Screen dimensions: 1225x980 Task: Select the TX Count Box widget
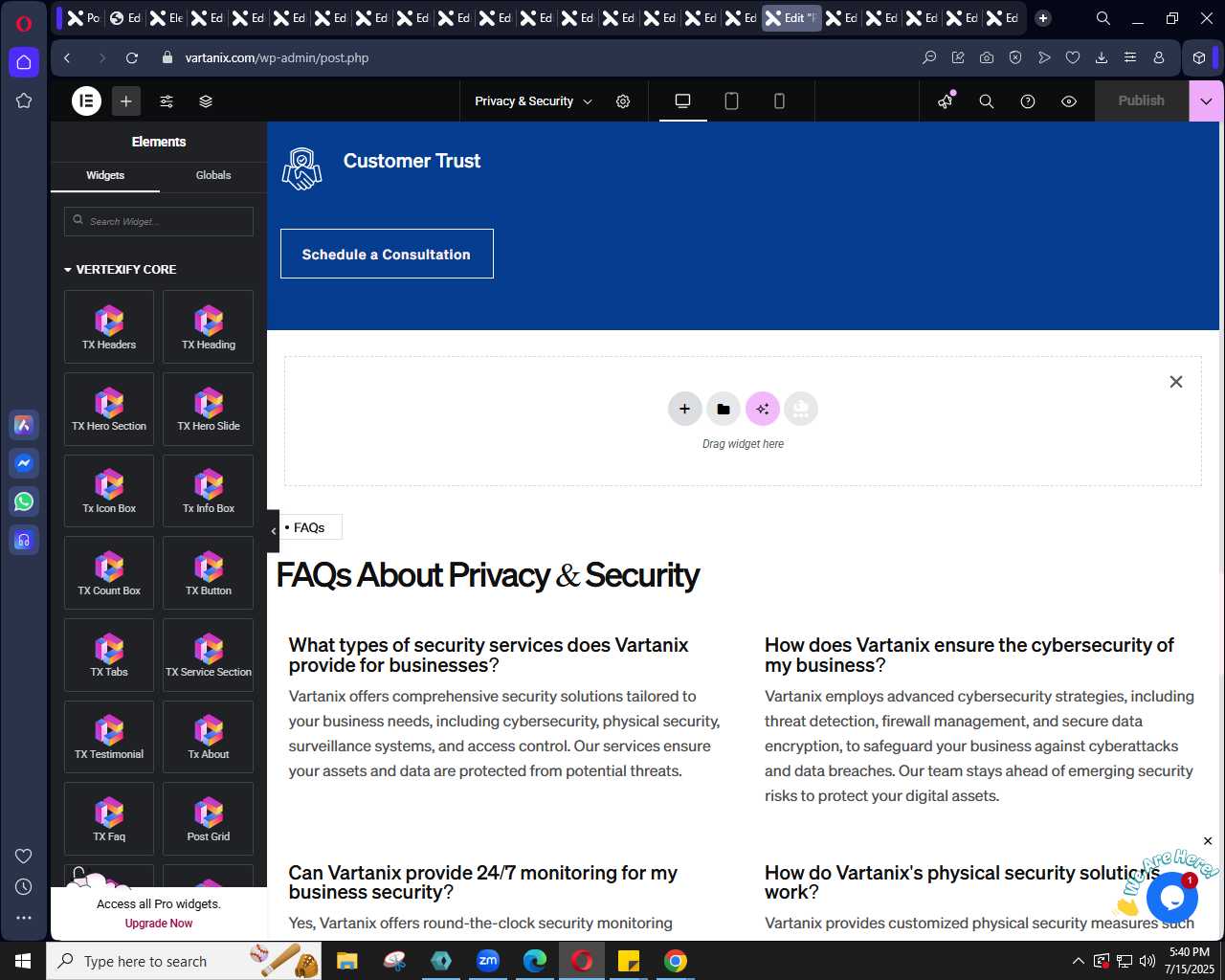(109, 572)
